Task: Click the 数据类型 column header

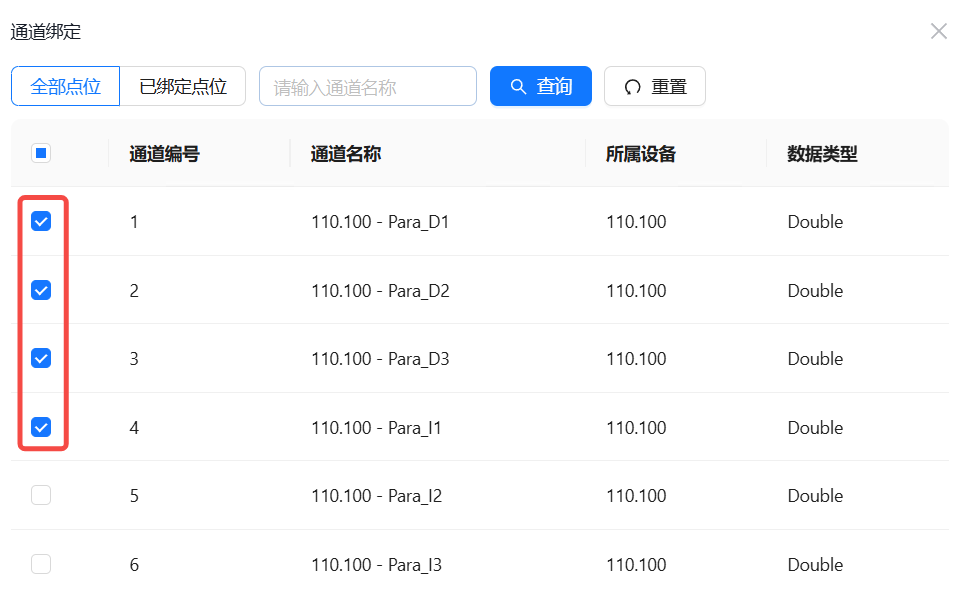Action: [822, 154]
